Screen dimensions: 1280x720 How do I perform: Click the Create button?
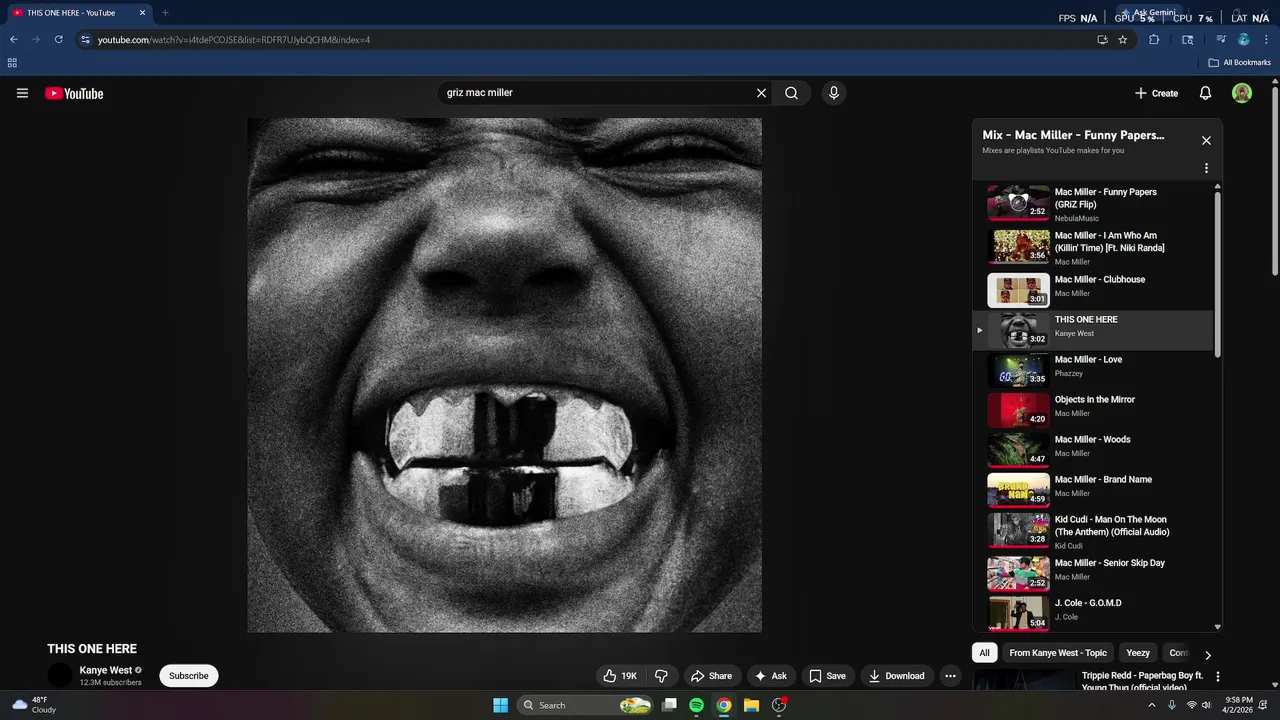(1156, 93)
